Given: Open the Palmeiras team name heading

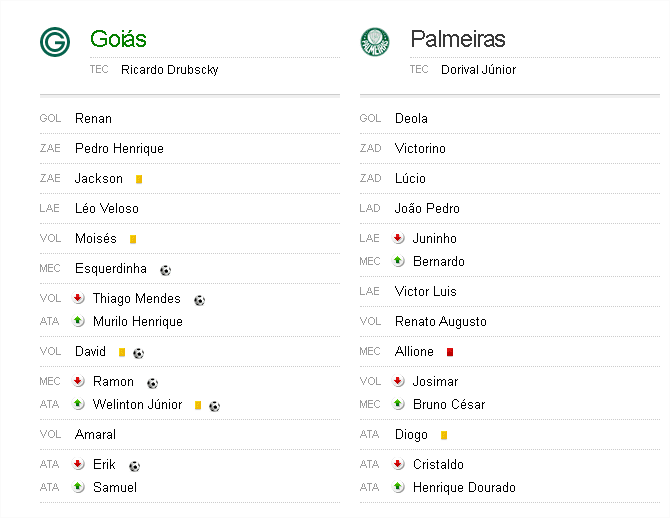Looking at the screenshot, I should [x=458, y=39].
